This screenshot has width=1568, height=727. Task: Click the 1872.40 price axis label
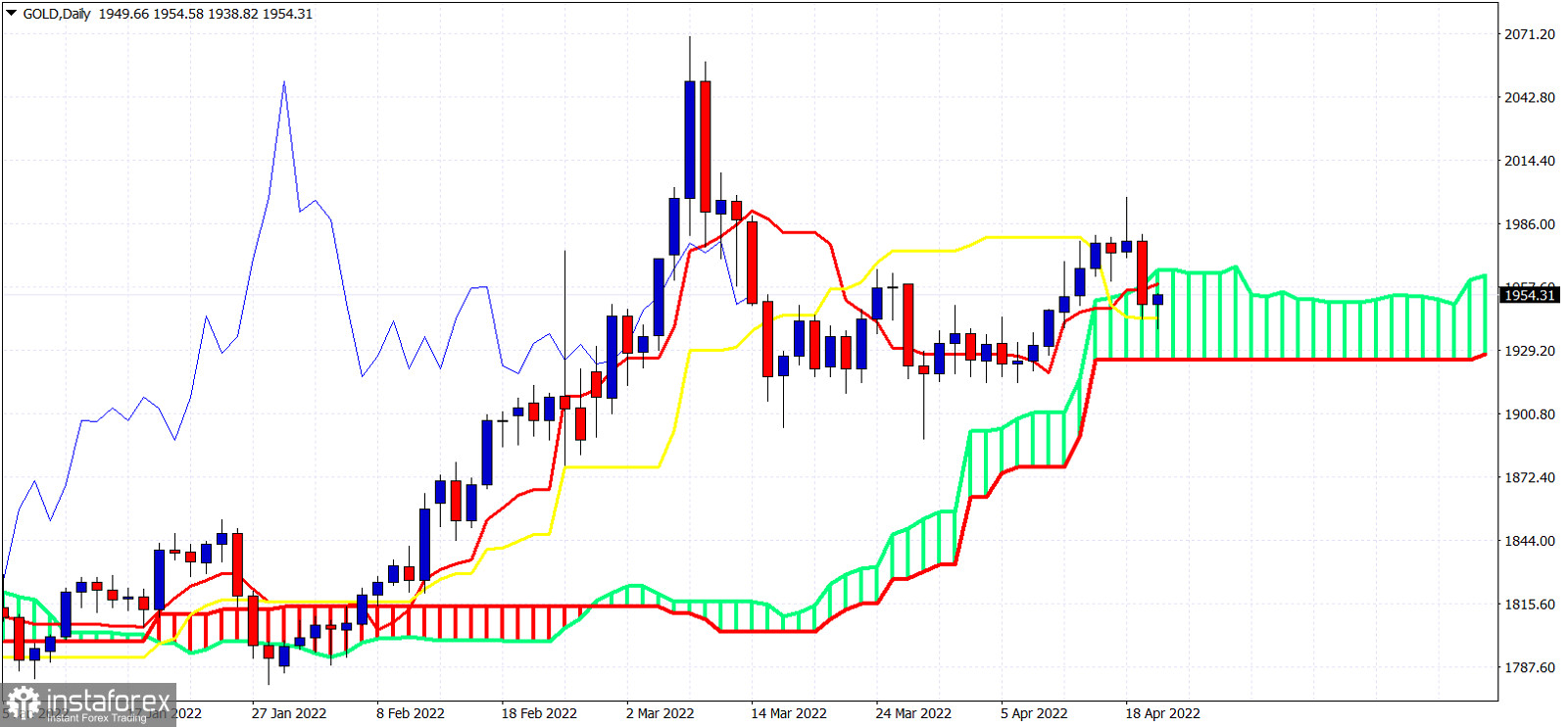tap(1530, 478)
